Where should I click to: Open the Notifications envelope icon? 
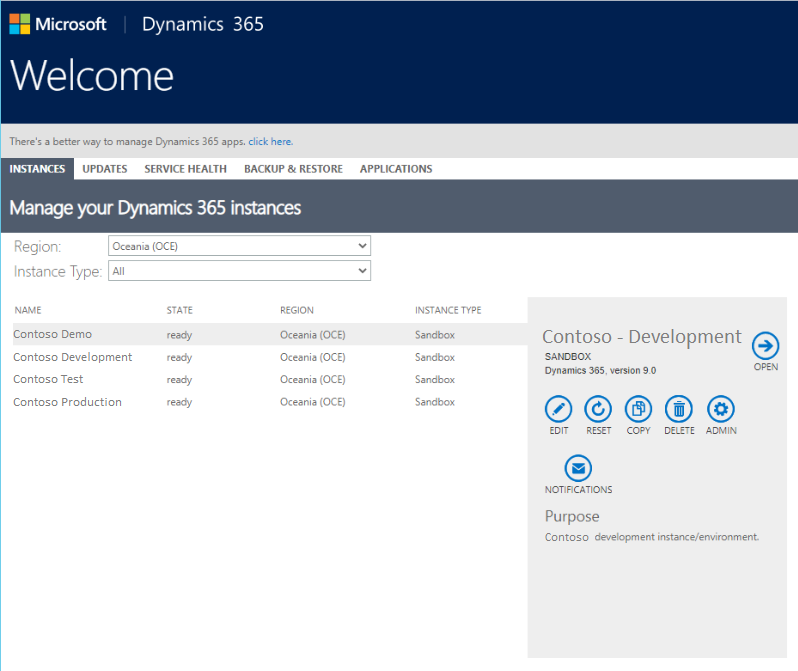578,468
